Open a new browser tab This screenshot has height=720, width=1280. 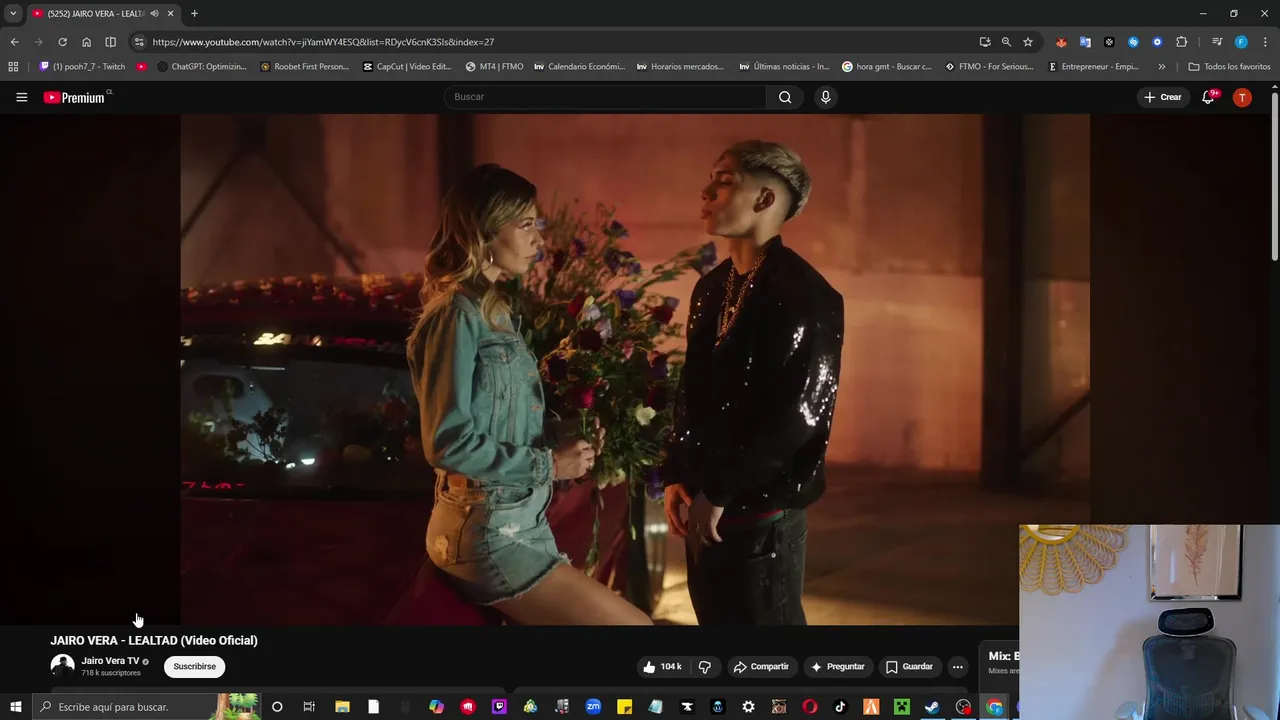click(x=194, y=14)
